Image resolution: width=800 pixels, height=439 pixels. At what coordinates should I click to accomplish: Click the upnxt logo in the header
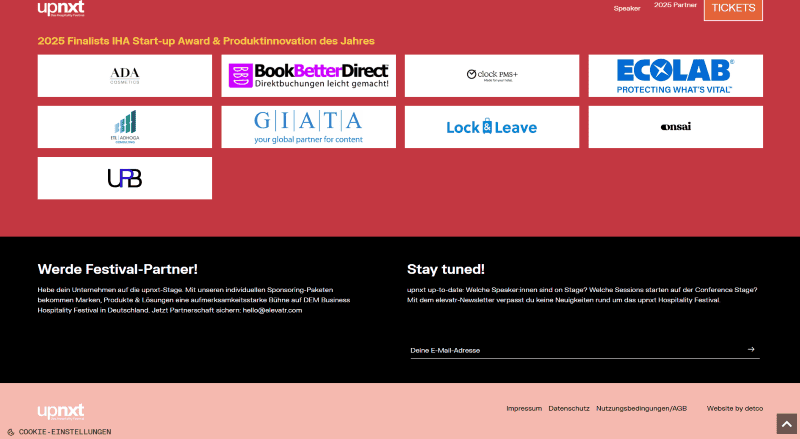[61, 9]
